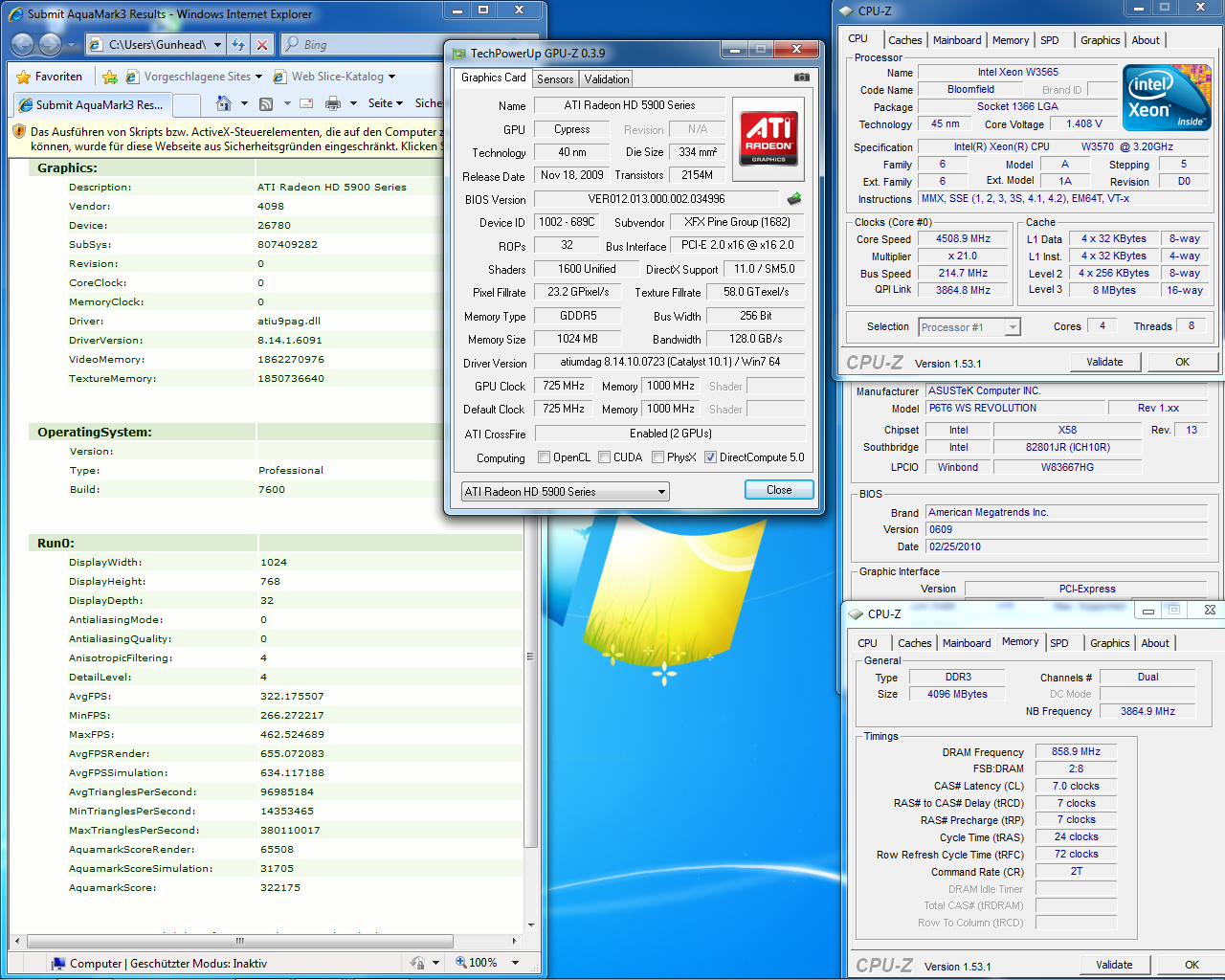Open the Mainboard tab in bottom CPU-Z window

coord(967,643)
